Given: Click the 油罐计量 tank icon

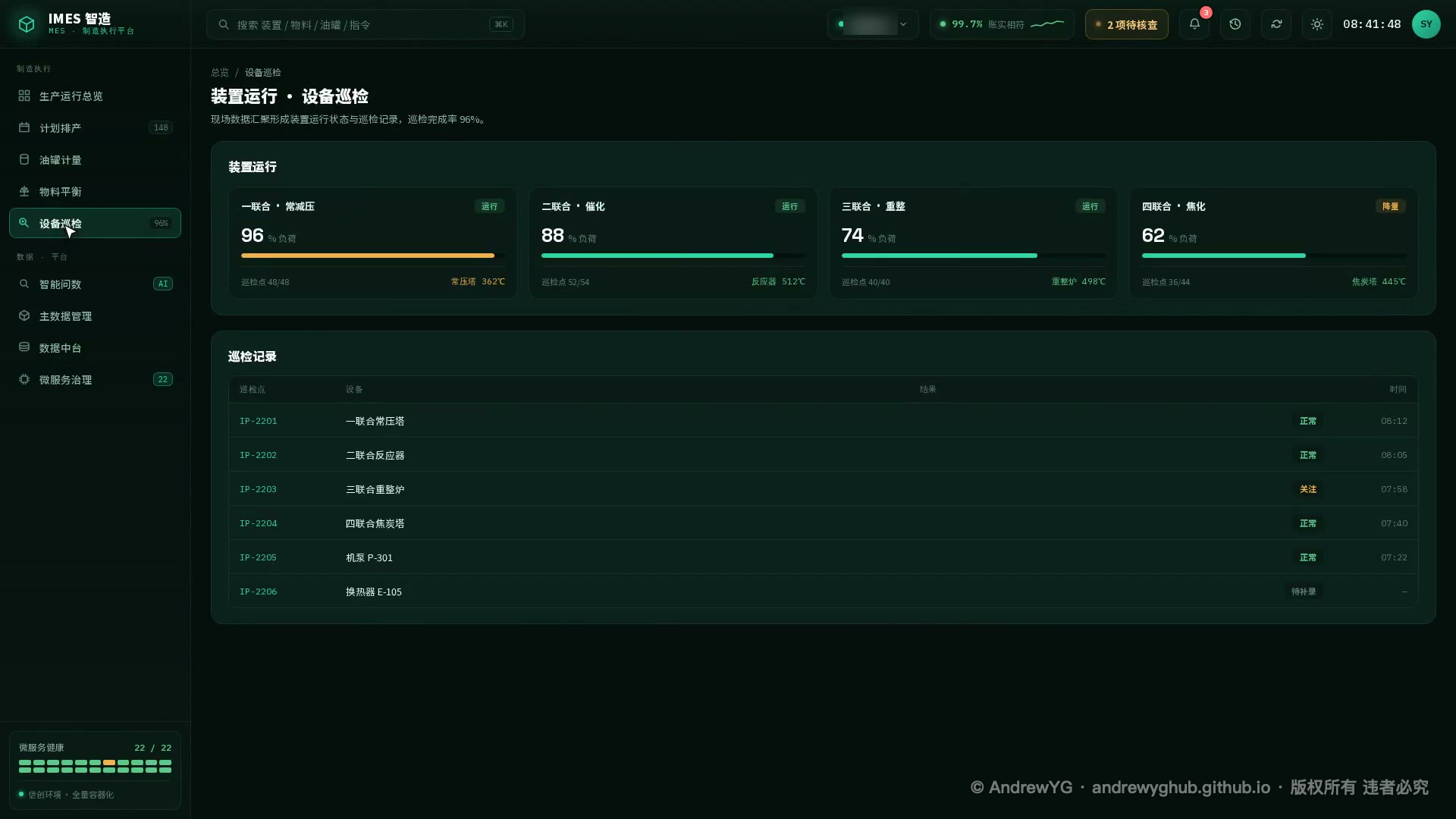Looking at the screenshot, I should click(24, 159).
